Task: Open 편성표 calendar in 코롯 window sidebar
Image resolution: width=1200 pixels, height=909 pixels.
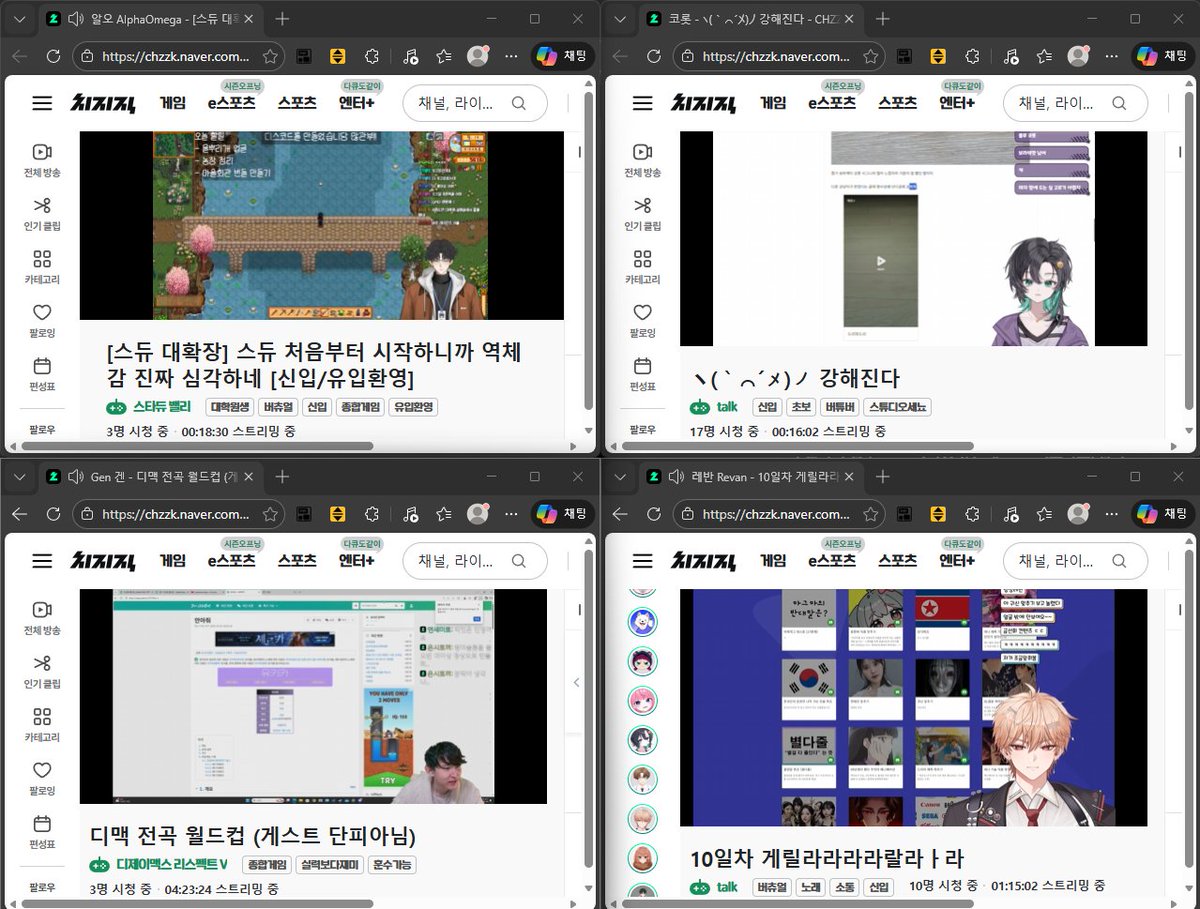Action: tap(642, 374)
